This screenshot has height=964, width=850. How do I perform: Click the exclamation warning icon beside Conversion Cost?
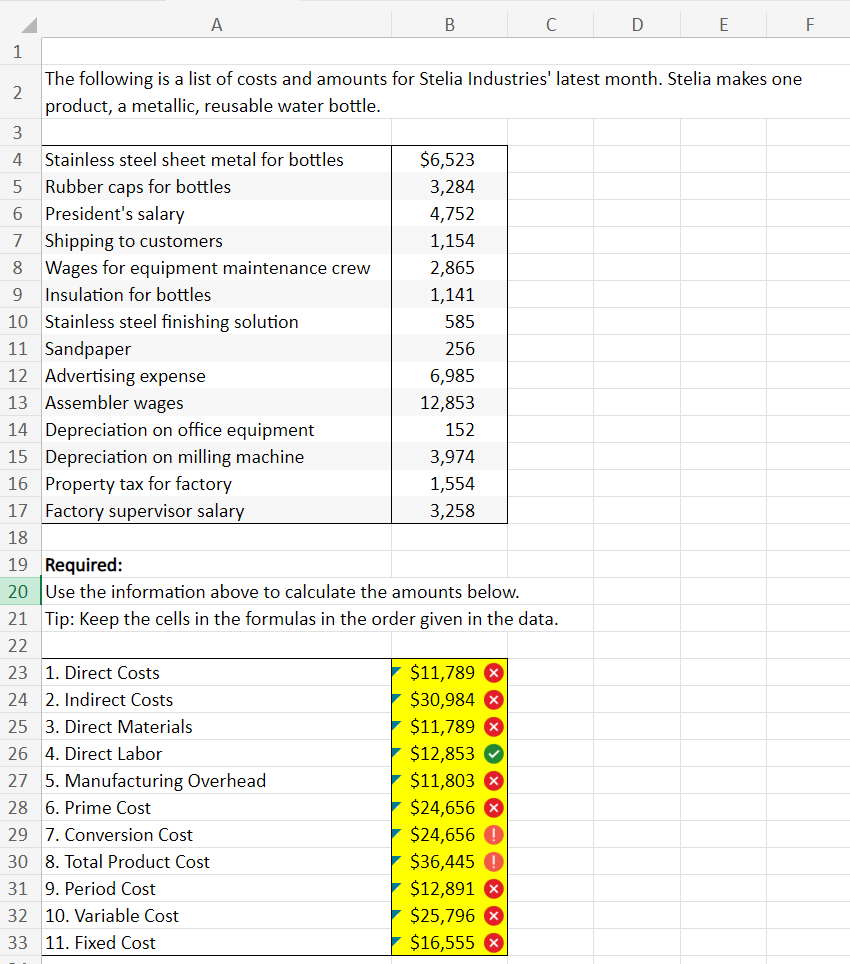point(494,835)
